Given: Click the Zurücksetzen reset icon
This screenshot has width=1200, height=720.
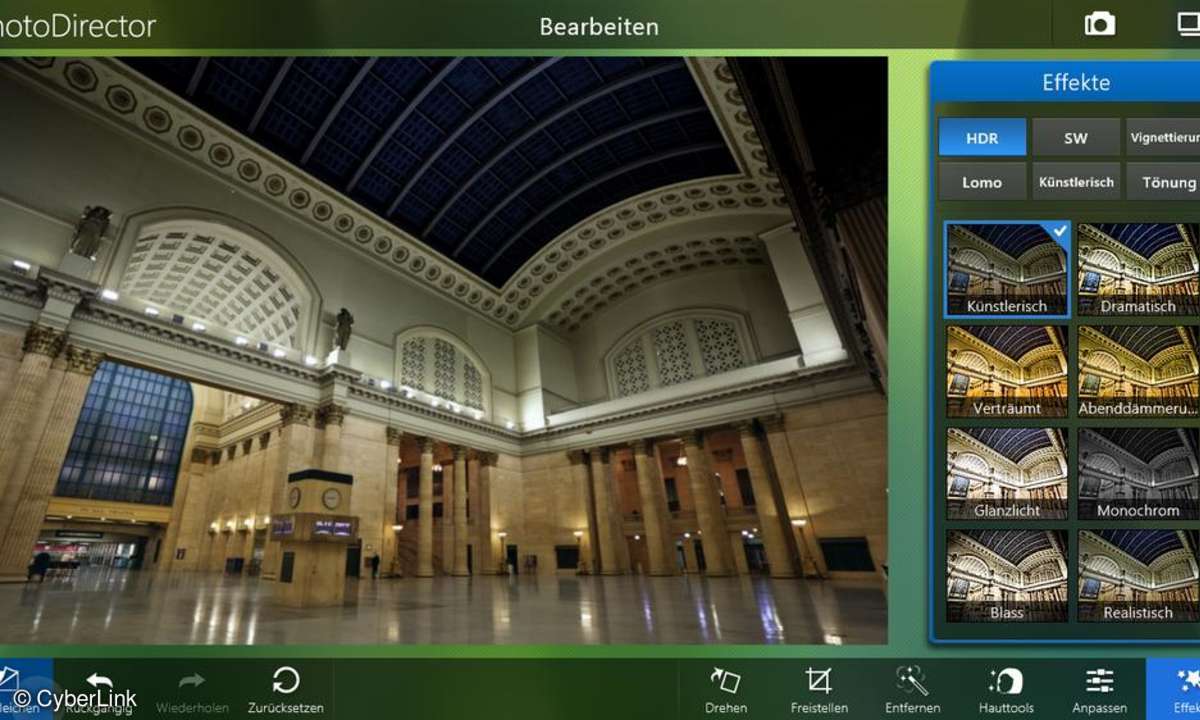Looking at the screenshot, I should click(286, 681).
